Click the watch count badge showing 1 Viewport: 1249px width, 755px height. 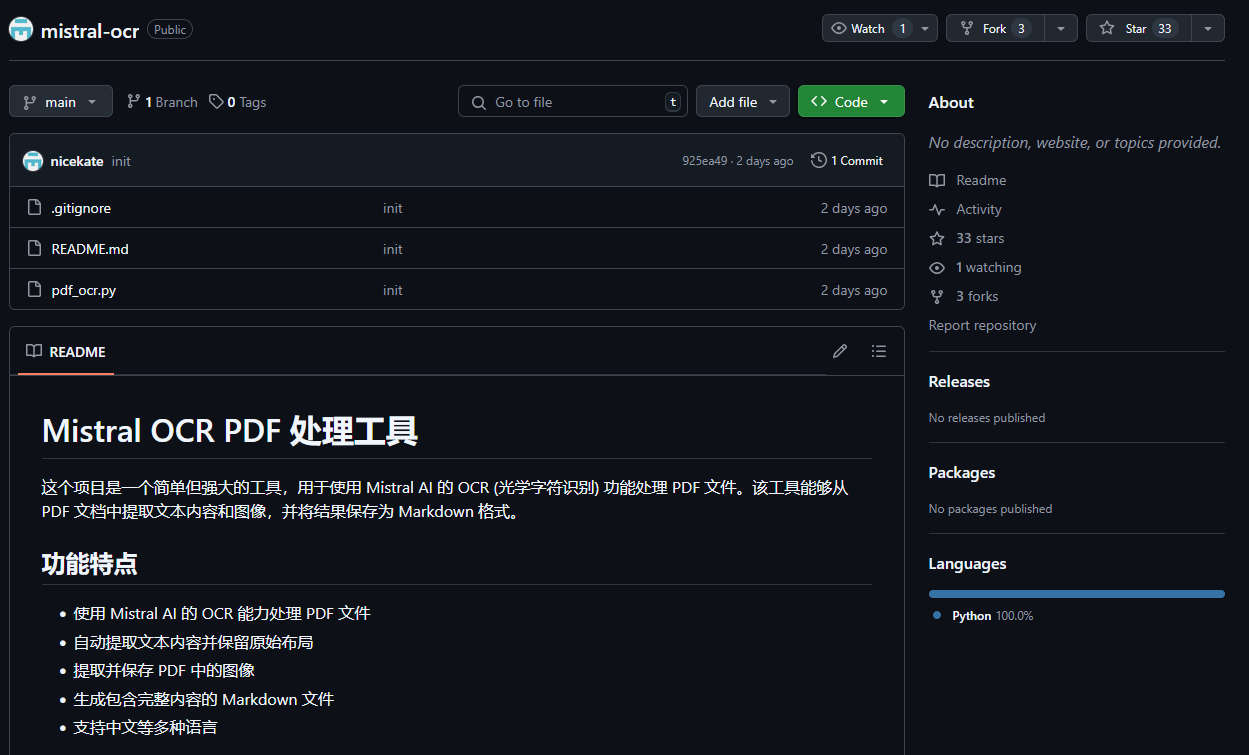[x=902, y=28]
